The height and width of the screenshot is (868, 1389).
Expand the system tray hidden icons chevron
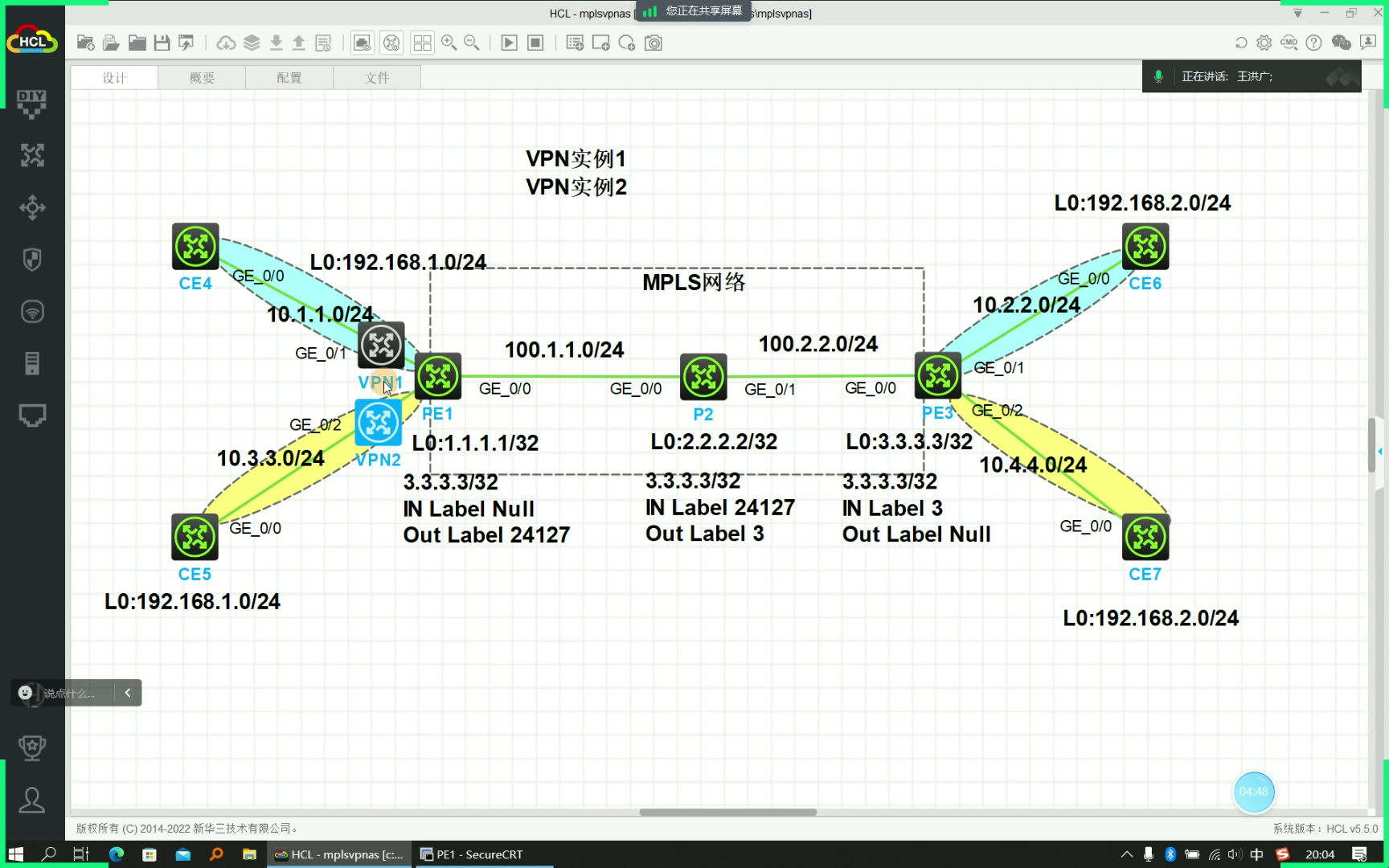tap(1127, 854)
